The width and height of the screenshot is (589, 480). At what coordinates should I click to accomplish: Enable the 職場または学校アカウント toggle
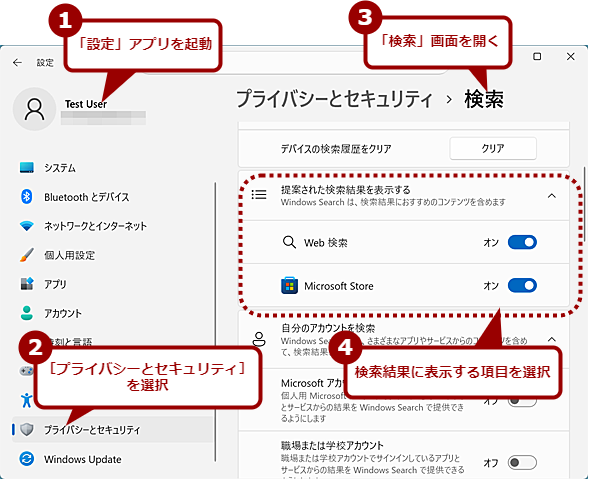pos(522,462)
